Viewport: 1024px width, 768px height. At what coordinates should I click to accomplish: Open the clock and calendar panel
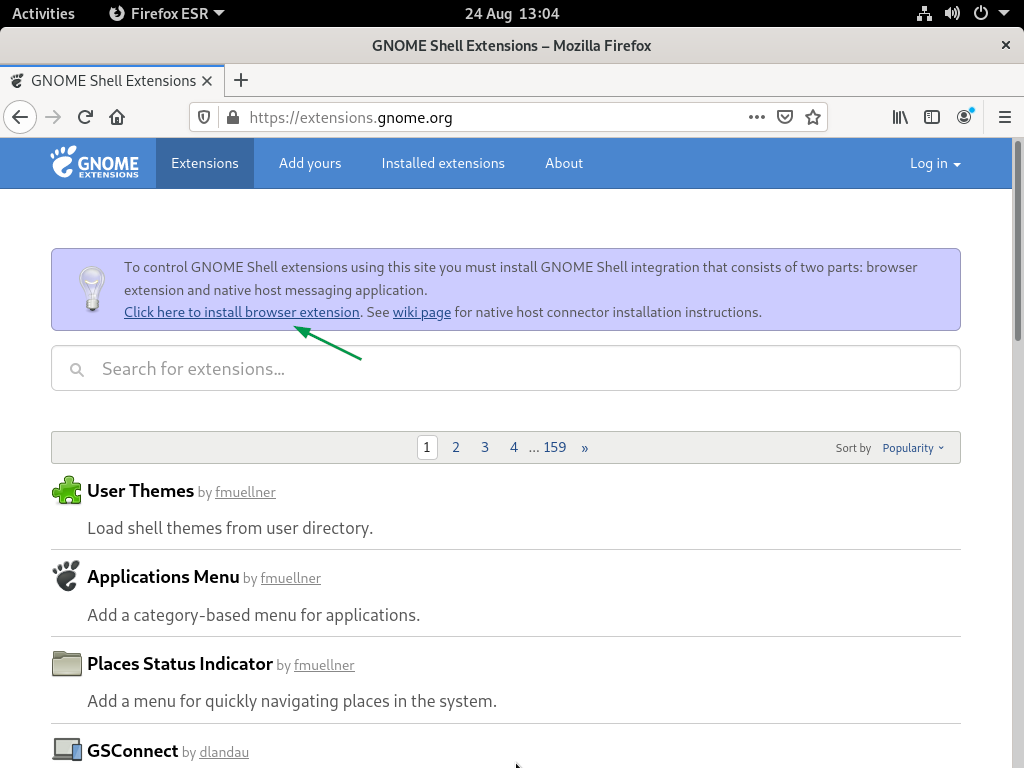tap(512, 14)
